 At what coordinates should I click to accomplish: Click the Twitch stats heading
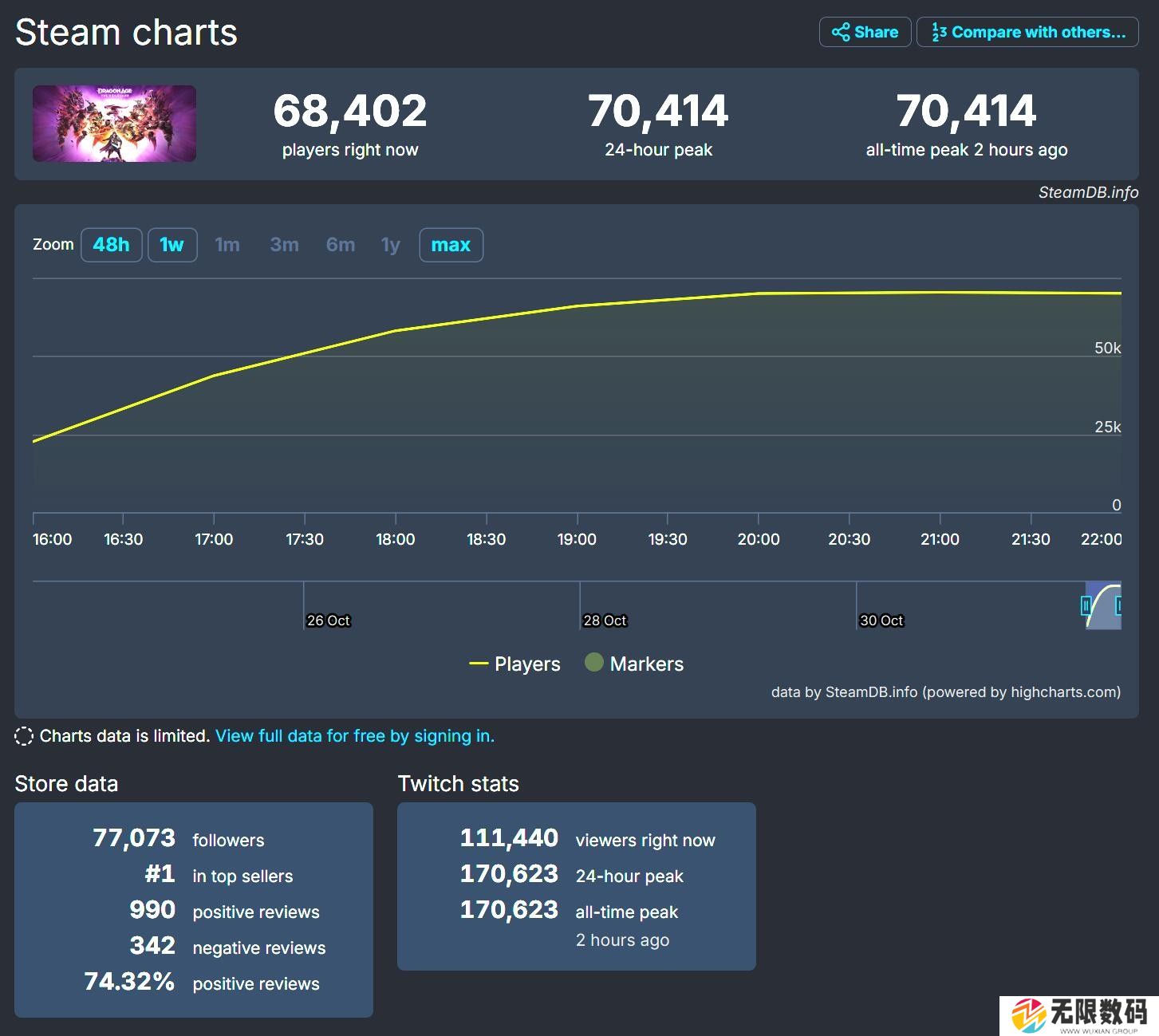pyautogui.click(x=459, y=784)
